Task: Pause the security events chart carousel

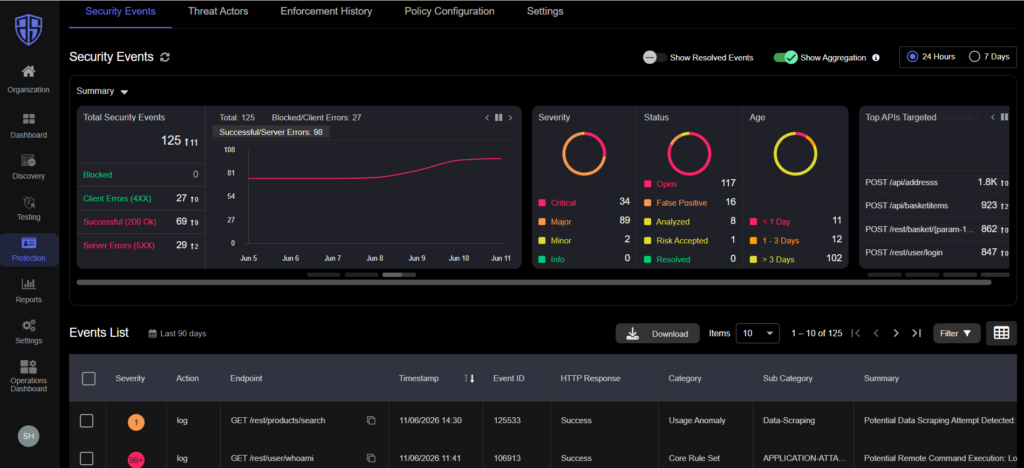Action: (498, 117)
